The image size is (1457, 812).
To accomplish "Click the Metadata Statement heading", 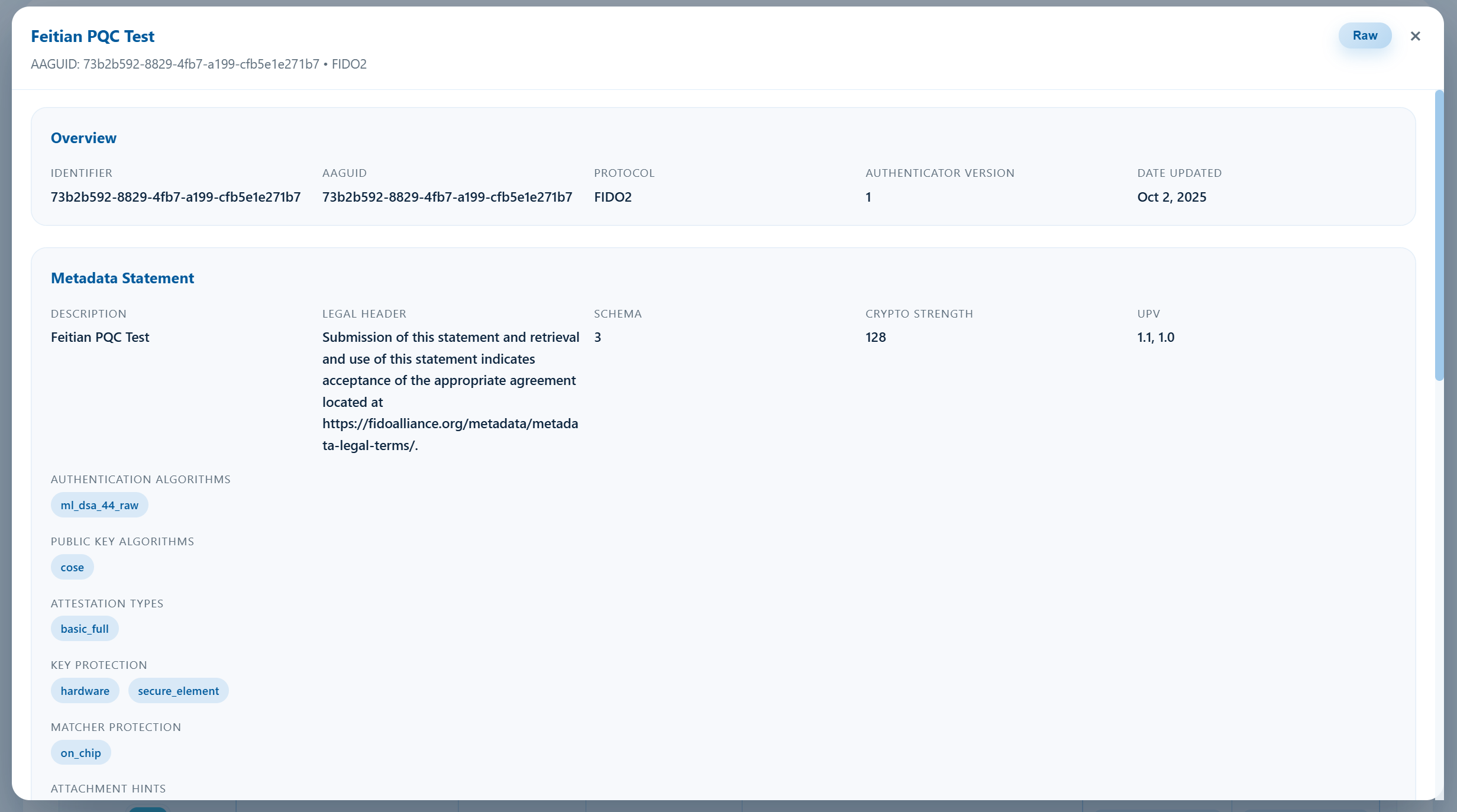I will tap(122, 278).
